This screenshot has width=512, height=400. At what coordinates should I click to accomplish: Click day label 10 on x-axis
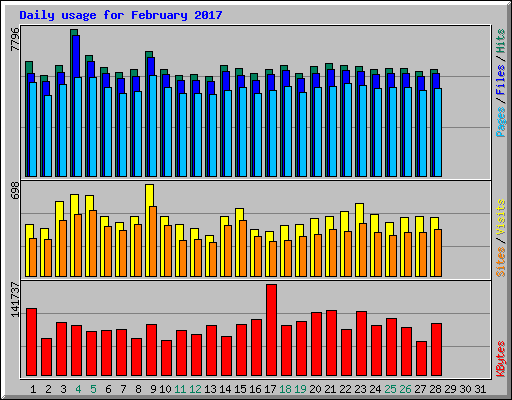pos(165,389)
